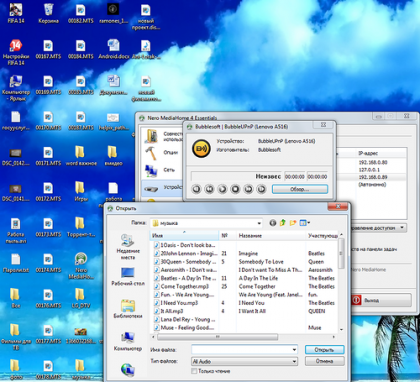Open the Настройки FIFA 14 shortcut
This screenshot has height=382, width=420.
pos(16,52)
